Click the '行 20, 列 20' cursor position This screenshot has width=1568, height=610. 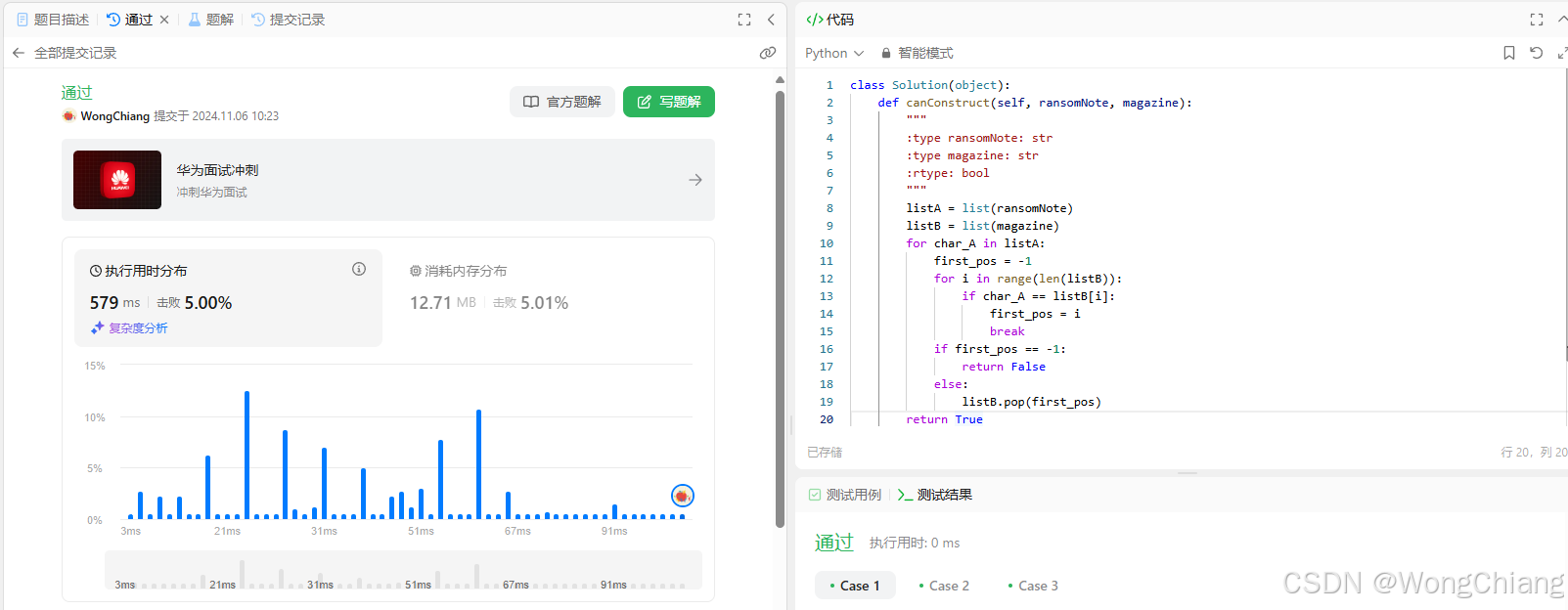(x=1533, y=453)
